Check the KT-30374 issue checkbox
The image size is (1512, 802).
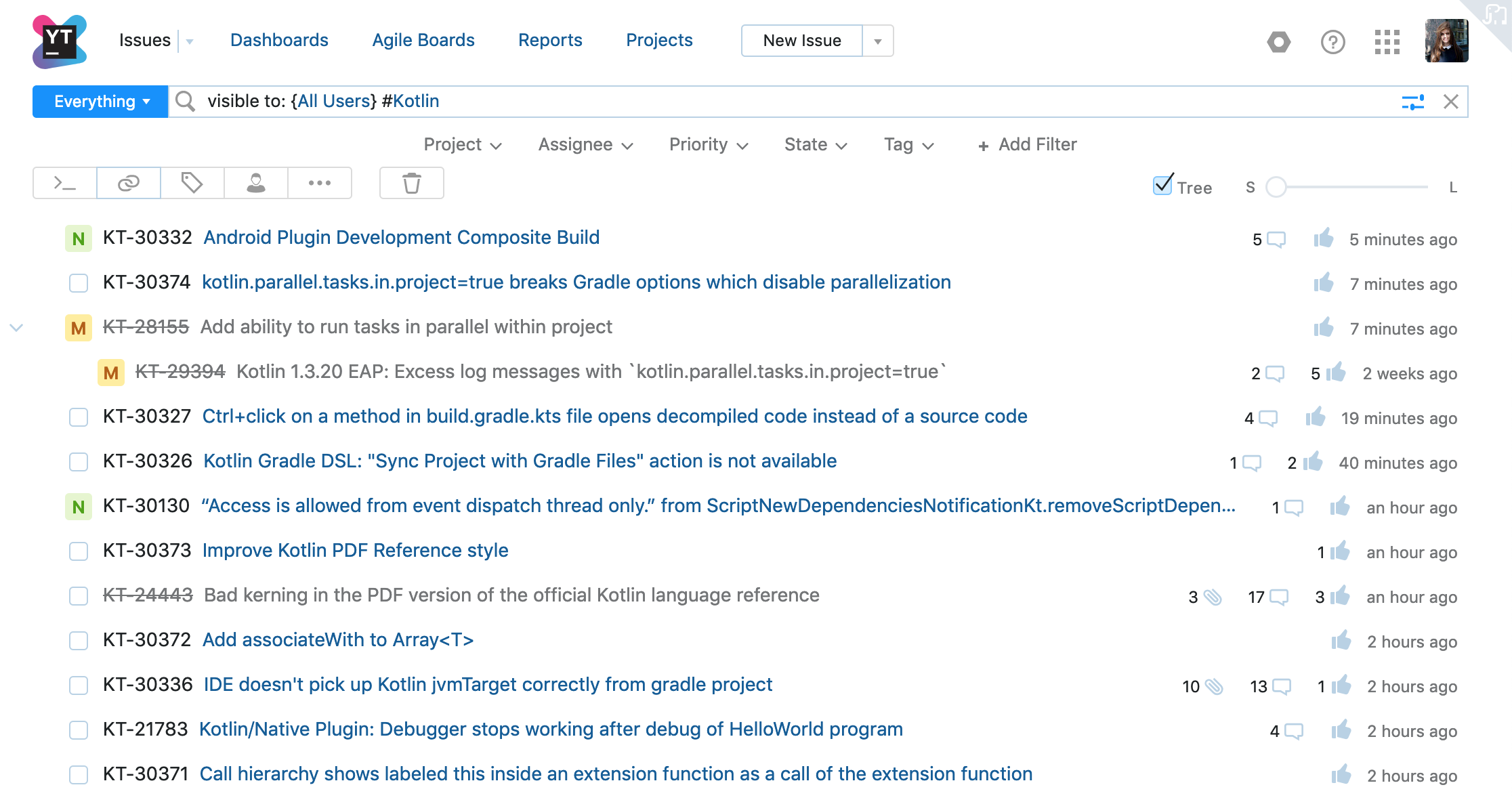coord(78,283)
